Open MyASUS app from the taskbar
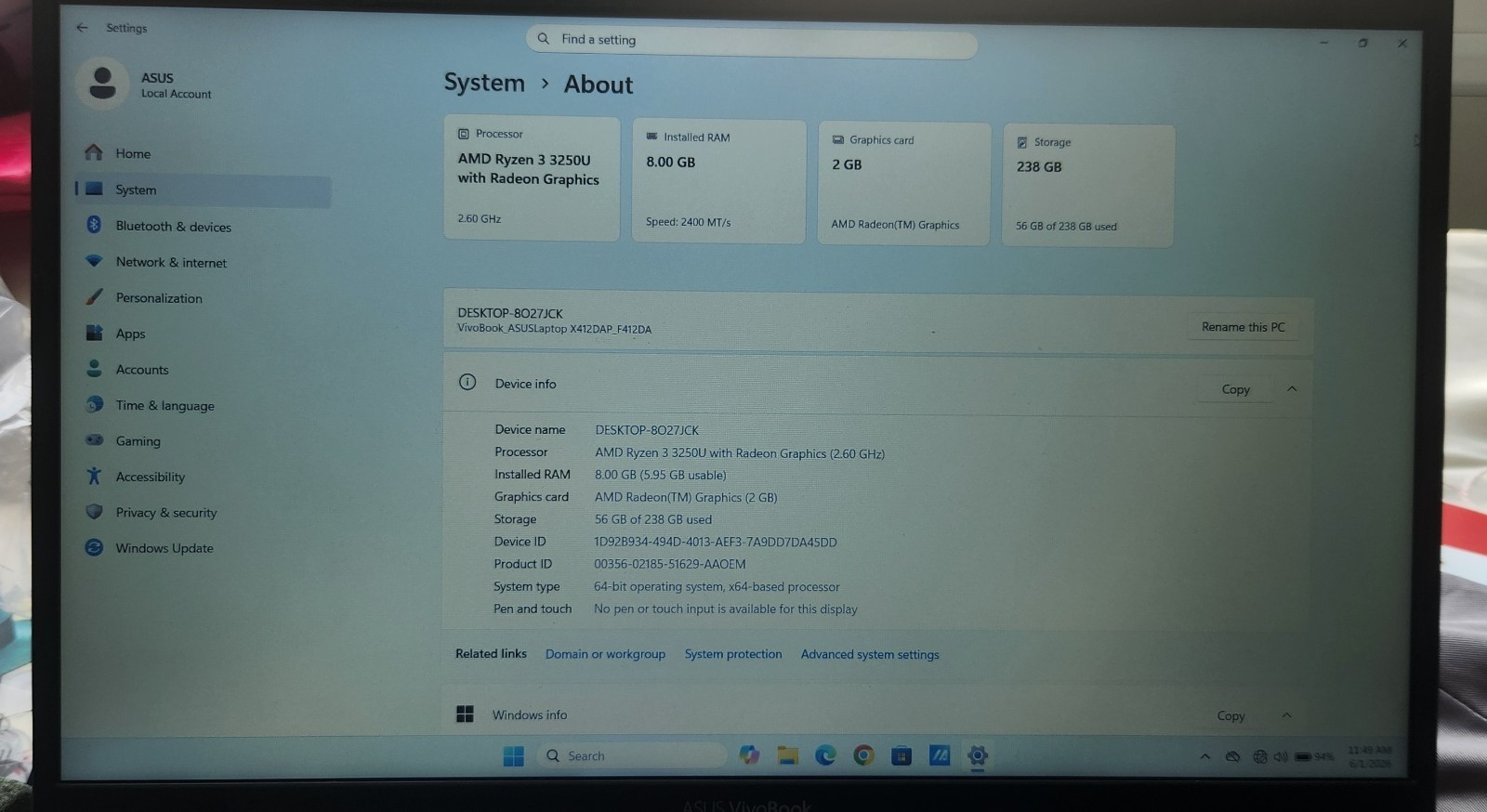 pyautogui.click(x=940, y=755)
